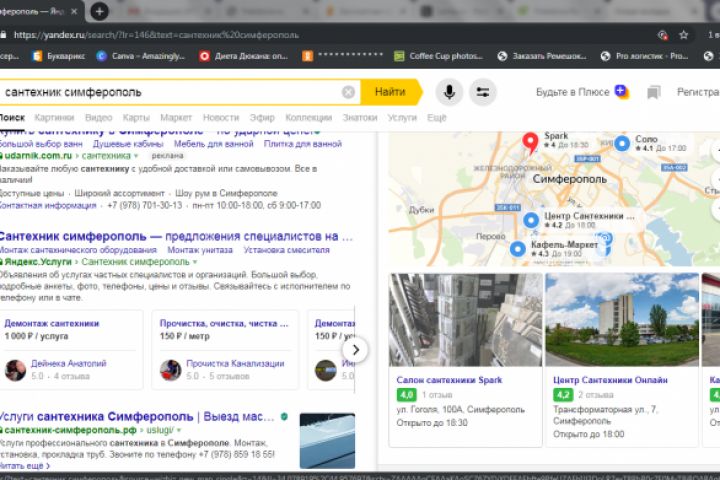This screenshot has width=720, height=480.
Task: Switch to Маркет search tab
Action: (x=176, y=118)
